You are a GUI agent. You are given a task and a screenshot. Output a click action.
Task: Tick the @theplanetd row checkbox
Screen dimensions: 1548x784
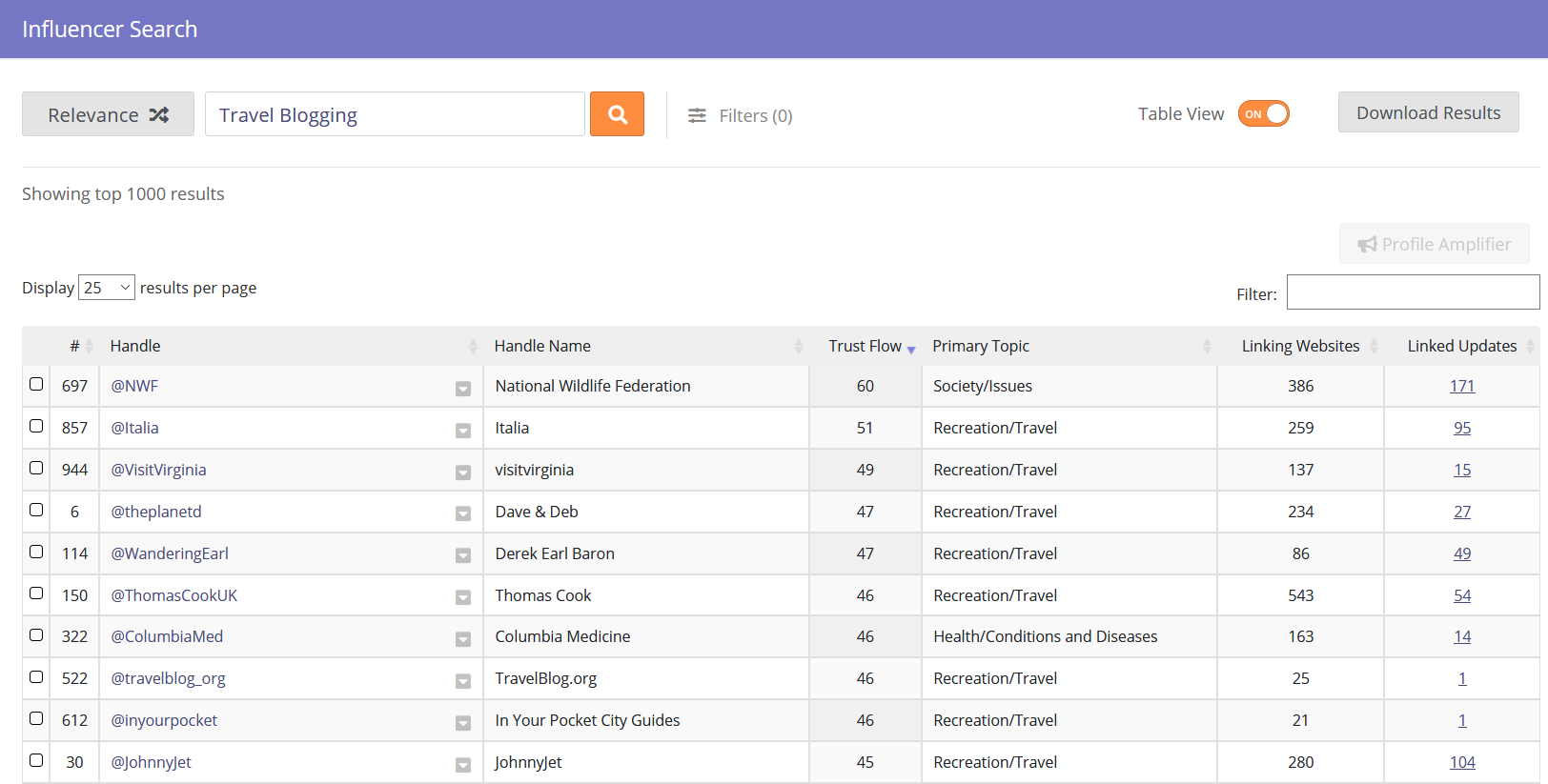pyautogui.click(x=36, y=510)
